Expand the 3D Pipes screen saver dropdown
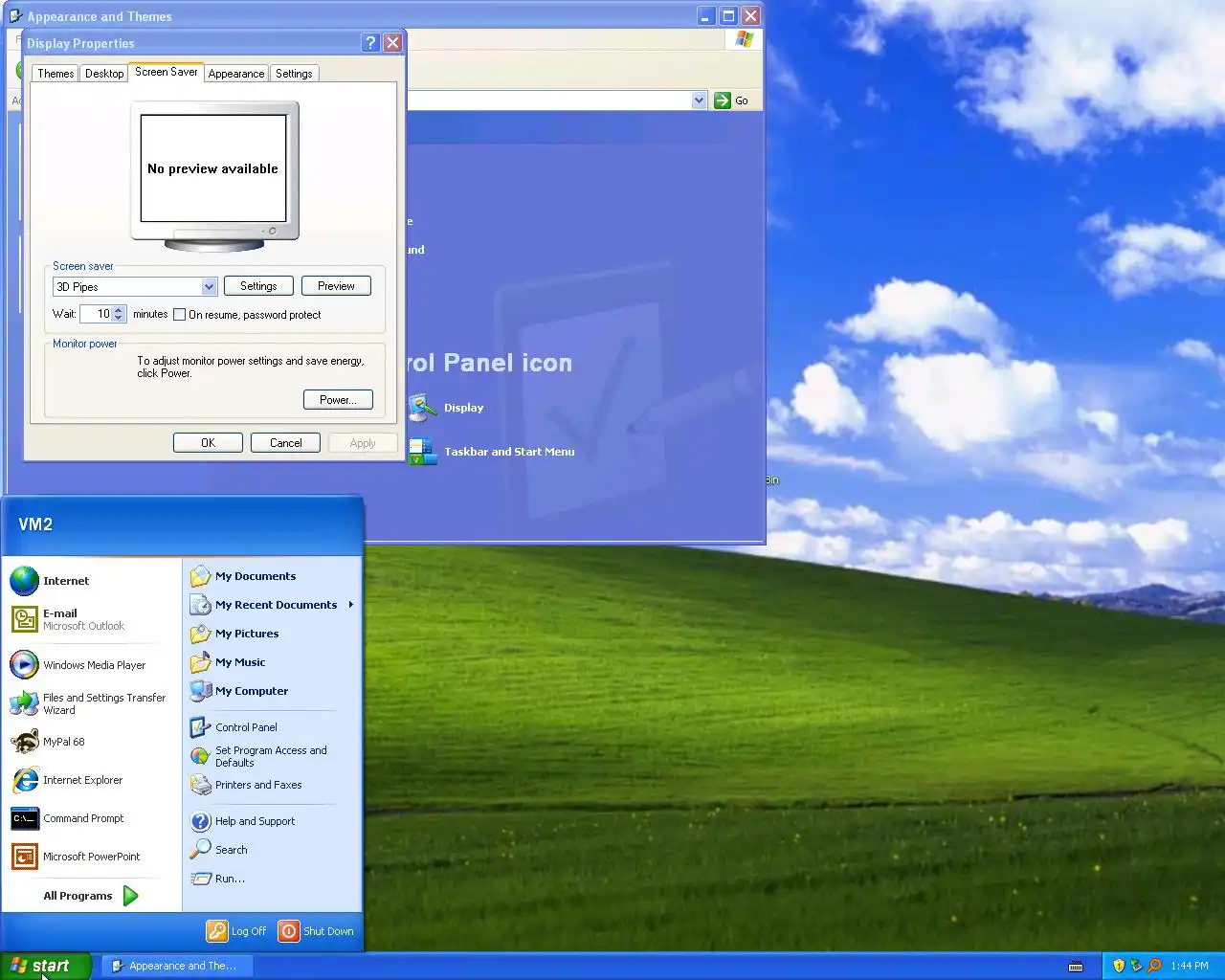 coord(209,287)
